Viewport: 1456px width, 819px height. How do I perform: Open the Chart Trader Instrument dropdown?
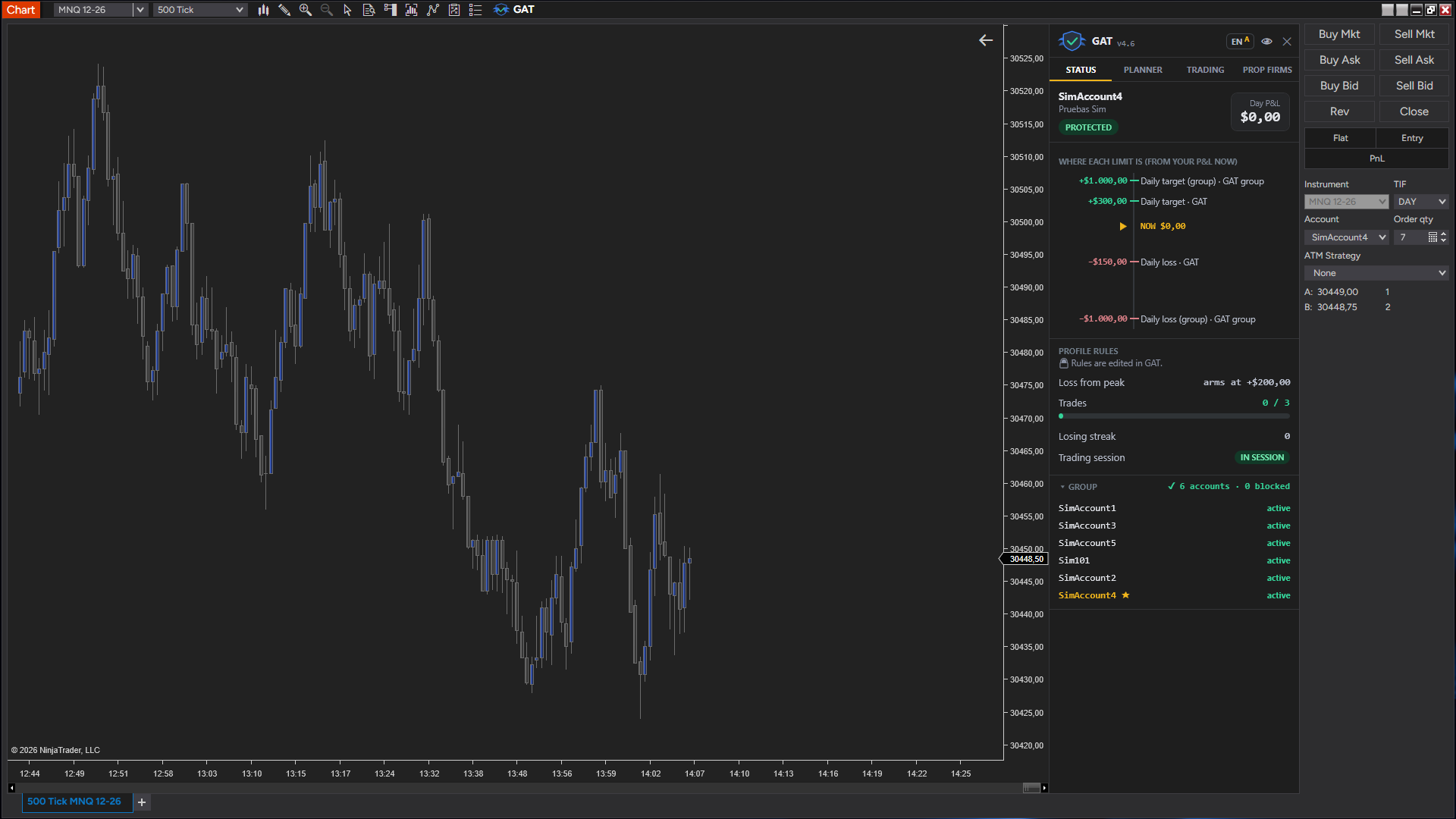(x=1346, y=202)
